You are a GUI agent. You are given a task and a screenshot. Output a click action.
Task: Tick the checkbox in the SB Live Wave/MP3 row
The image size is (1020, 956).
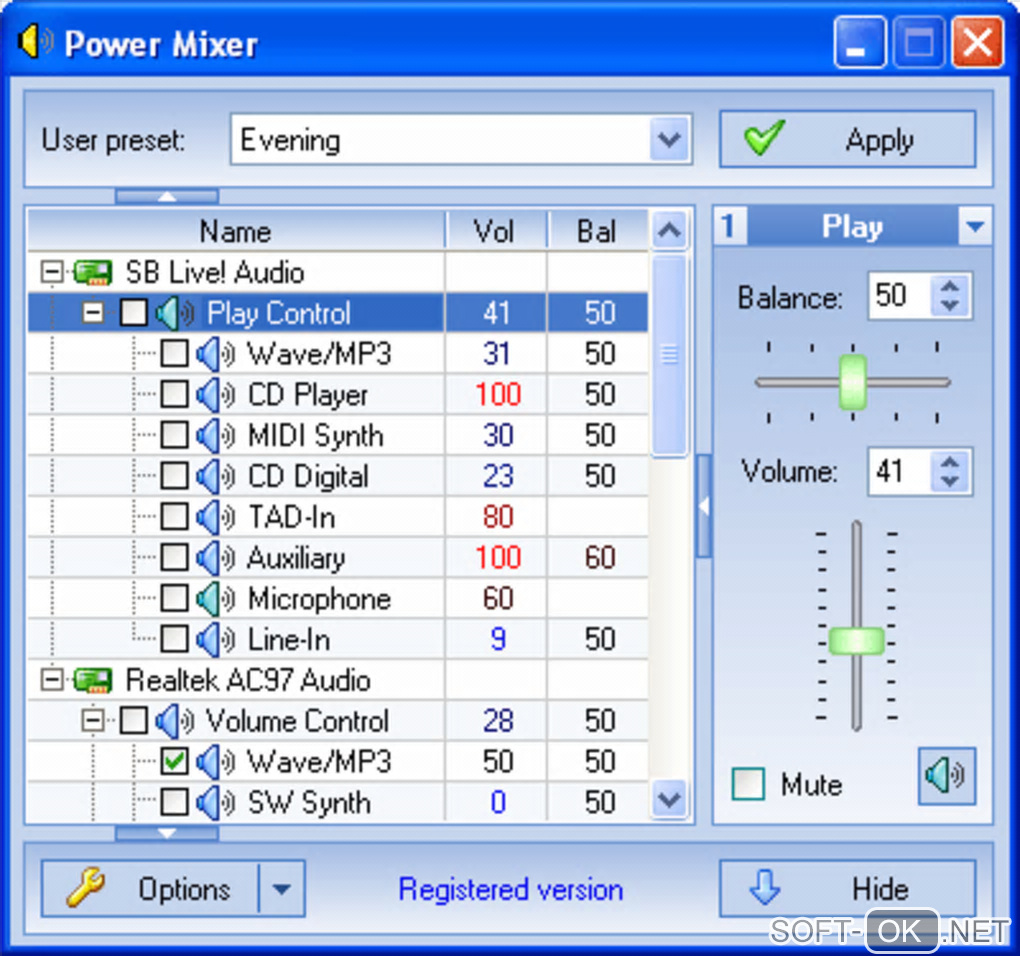174,354
